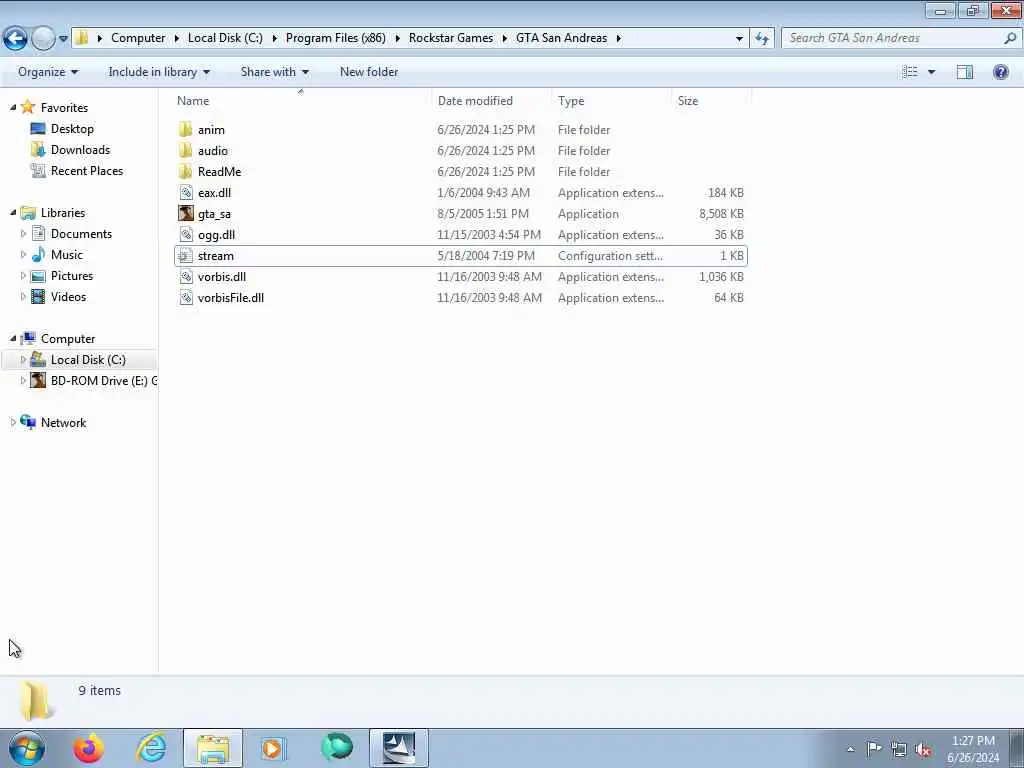Expand the Documents library node

point(24,234)
